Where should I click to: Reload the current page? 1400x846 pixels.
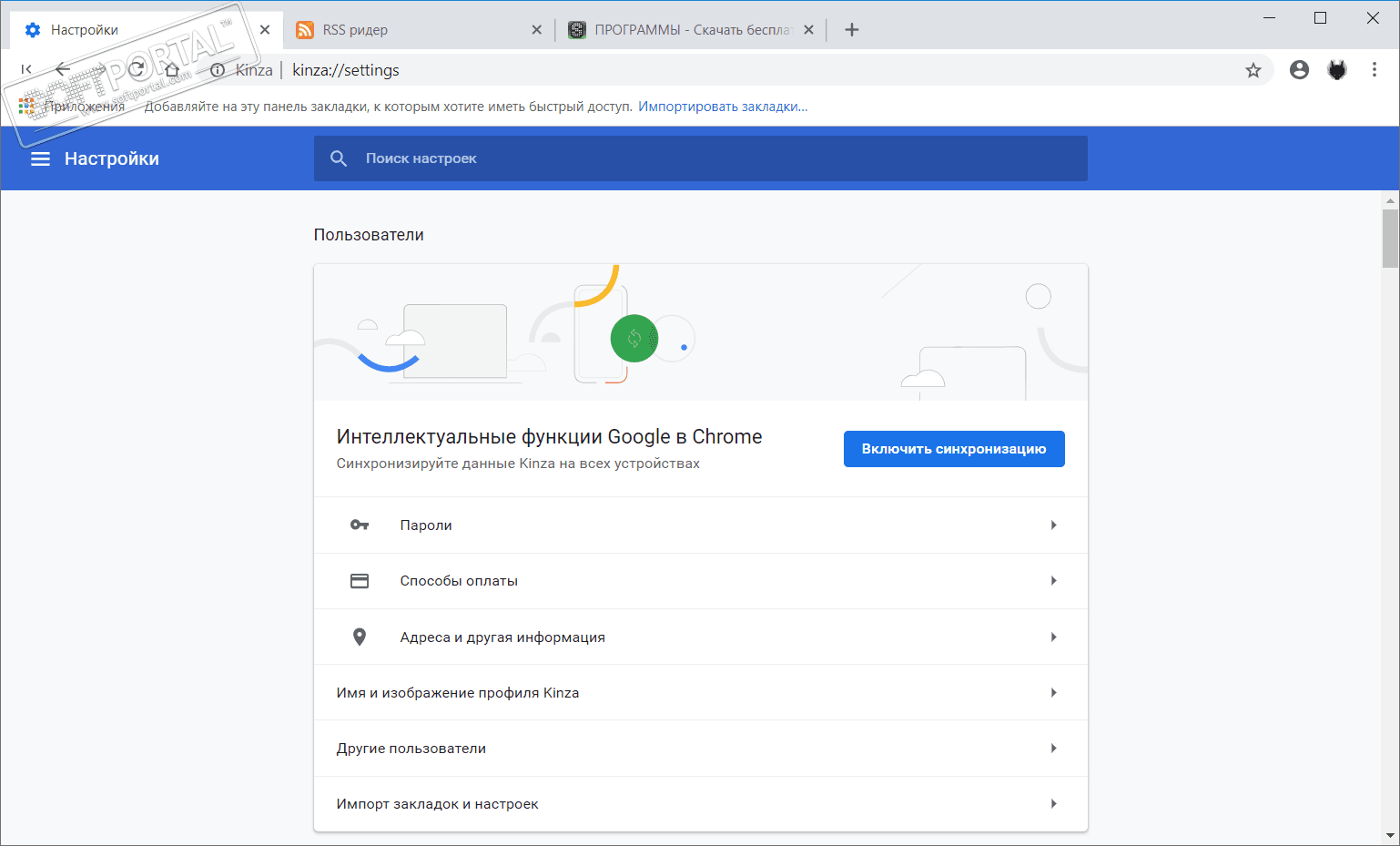click(x=137, y=69)
